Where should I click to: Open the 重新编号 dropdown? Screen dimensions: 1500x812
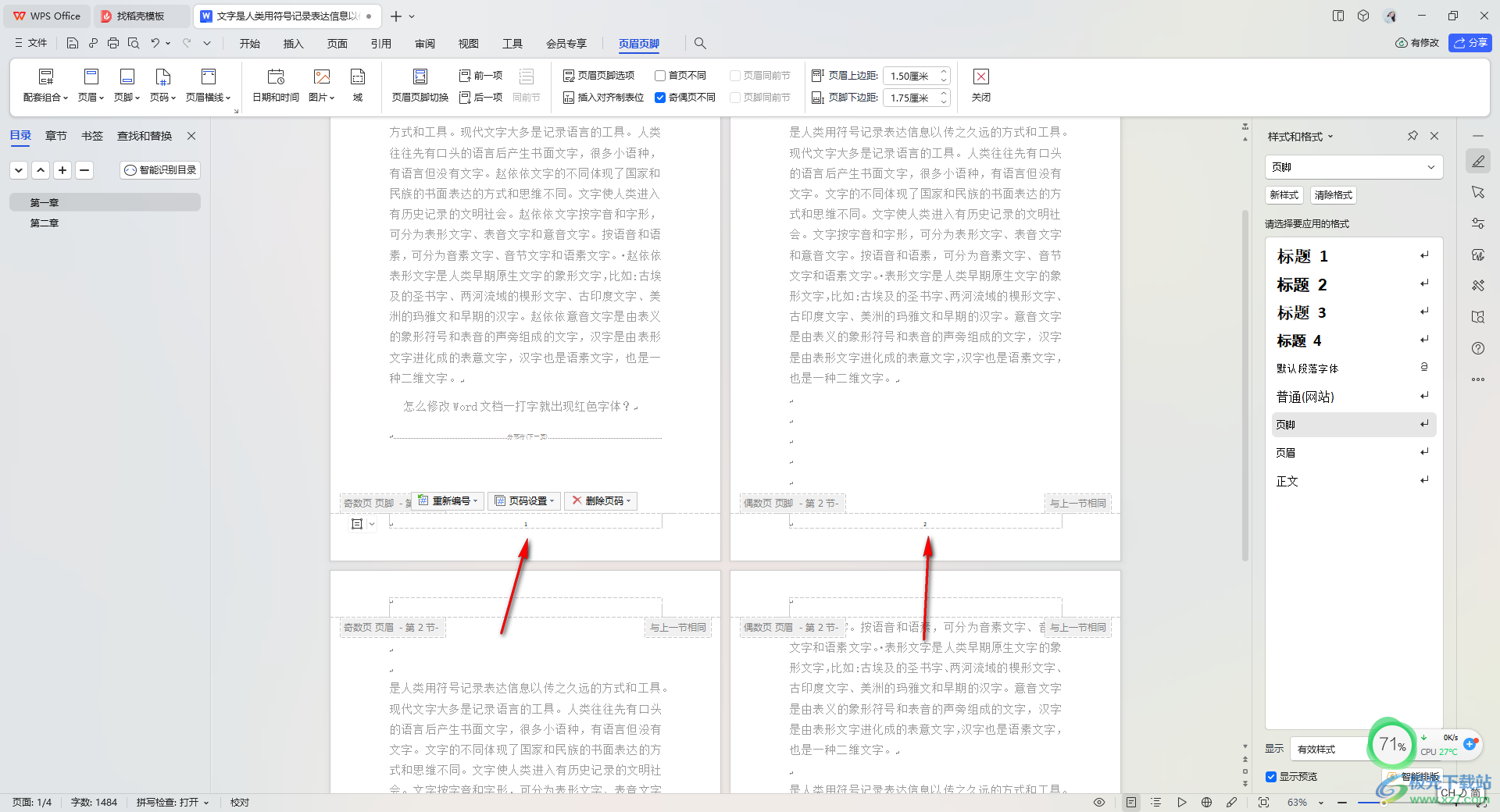tap(448, 501)
